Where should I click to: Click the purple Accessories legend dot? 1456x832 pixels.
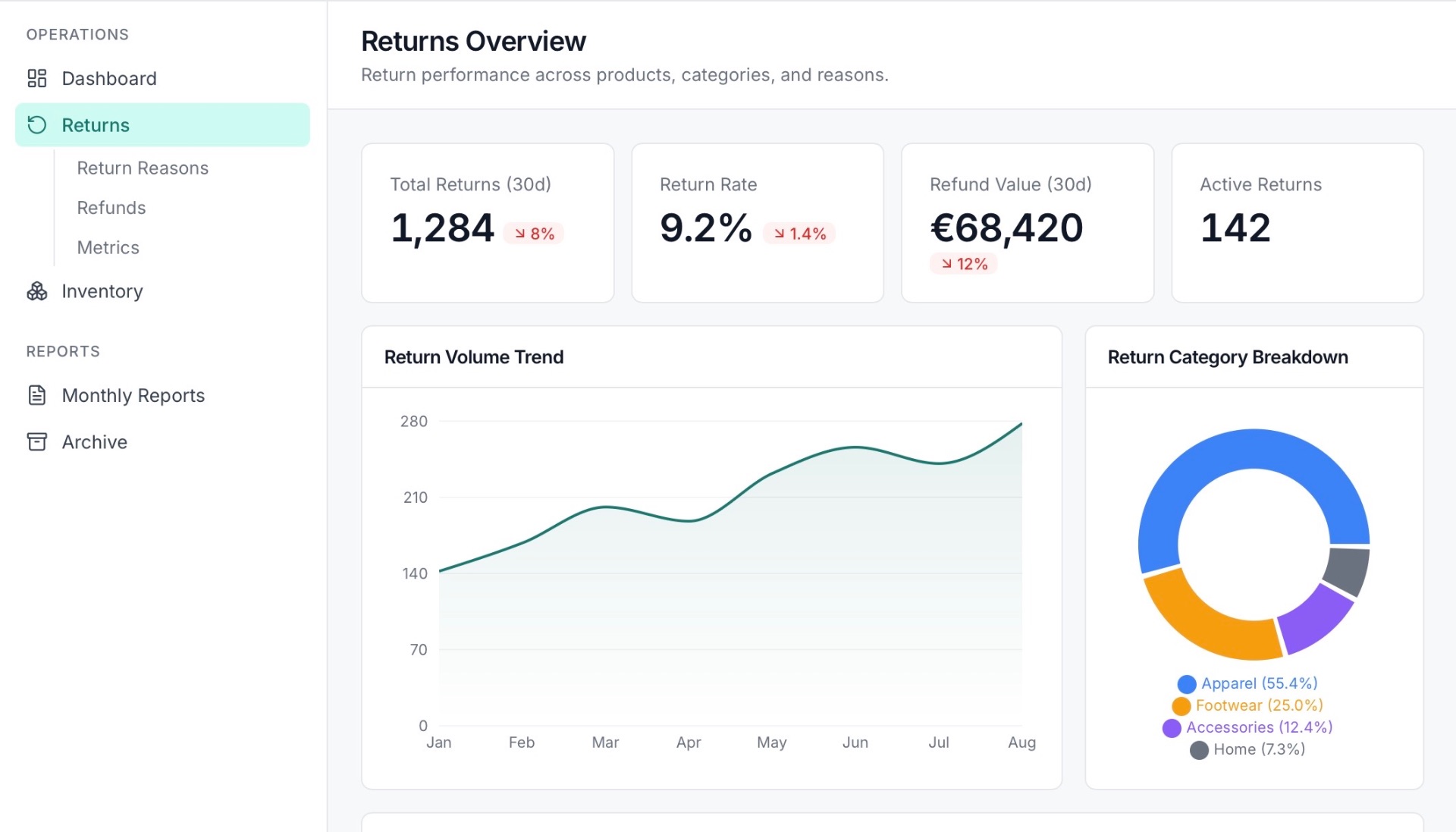1172,728
